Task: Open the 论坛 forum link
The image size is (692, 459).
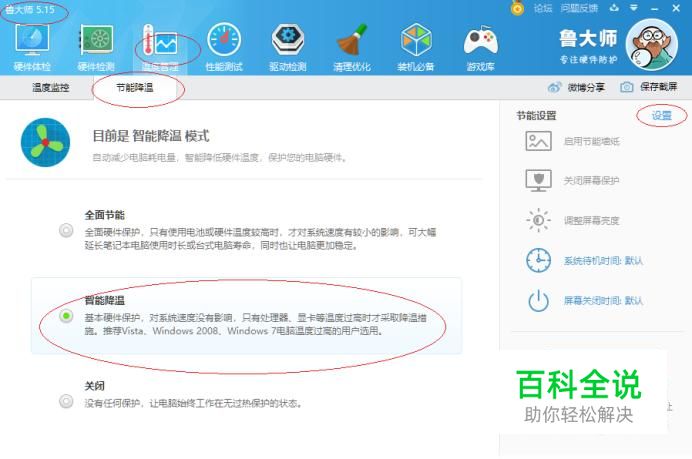Action: 543,8
